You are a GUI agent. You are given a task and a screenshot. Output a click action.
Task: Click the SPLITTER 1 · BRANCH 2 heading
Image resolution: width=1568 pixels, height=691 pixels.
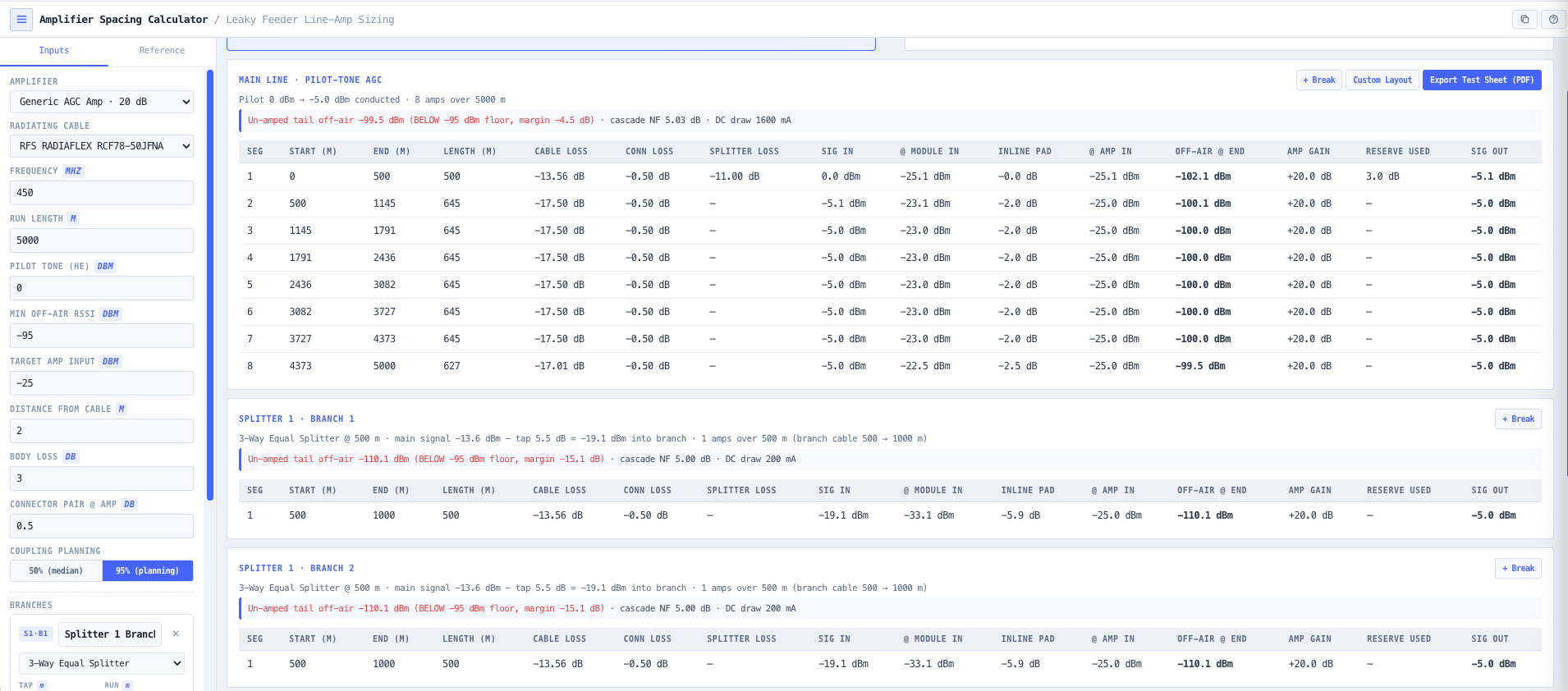click(296, 568)
